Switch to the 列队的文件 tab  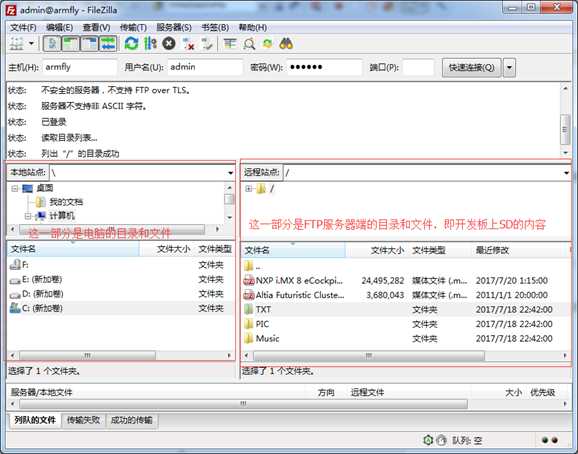tap(35, 420)
